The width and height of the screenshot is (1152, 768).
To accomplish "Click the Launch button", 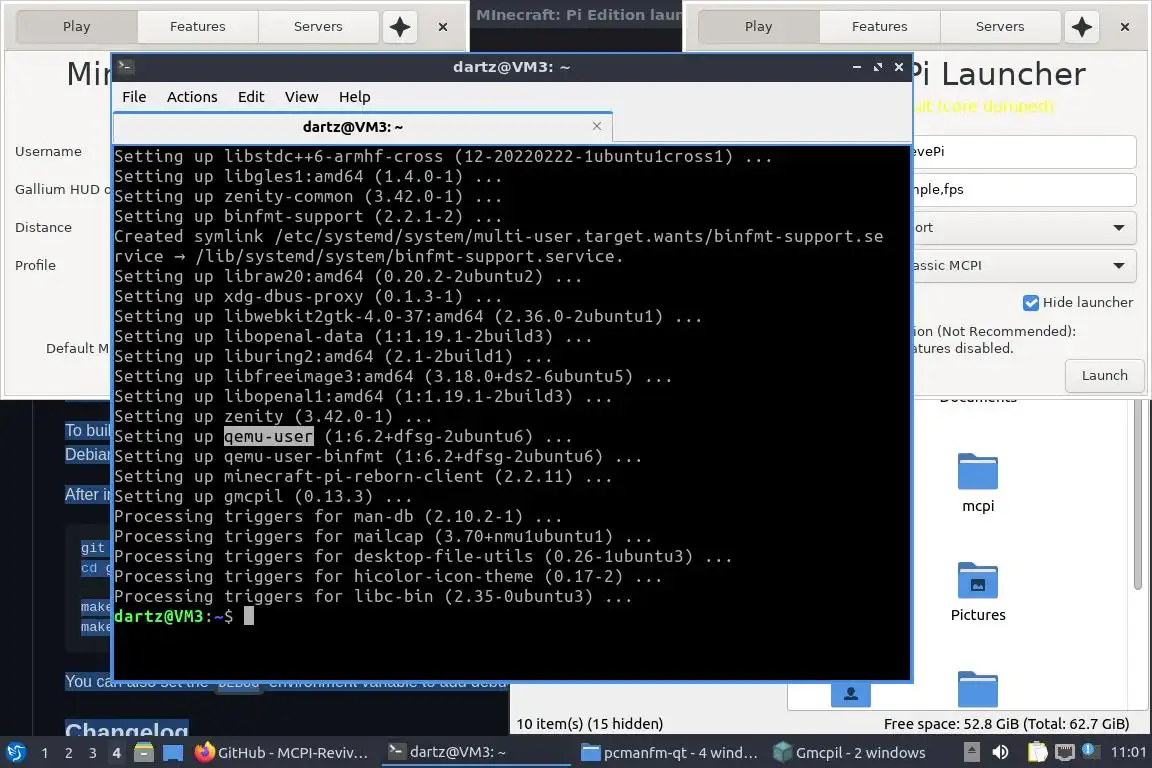I will (1104, 376).
